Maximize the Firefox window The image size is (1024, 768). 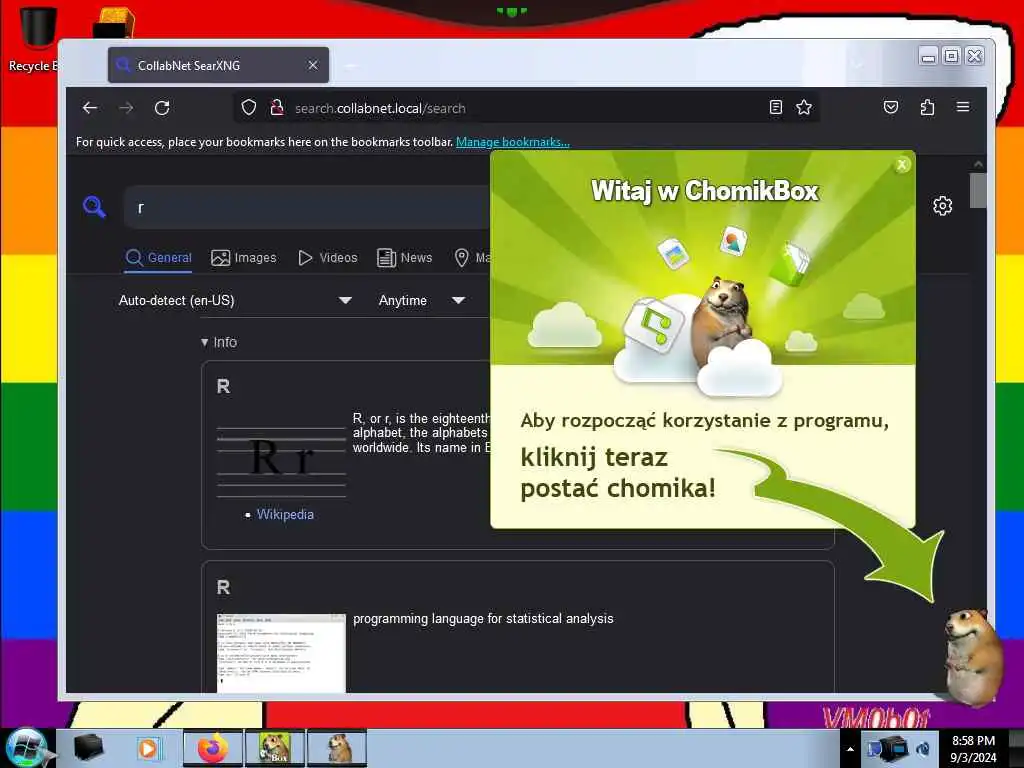(952, 56)
